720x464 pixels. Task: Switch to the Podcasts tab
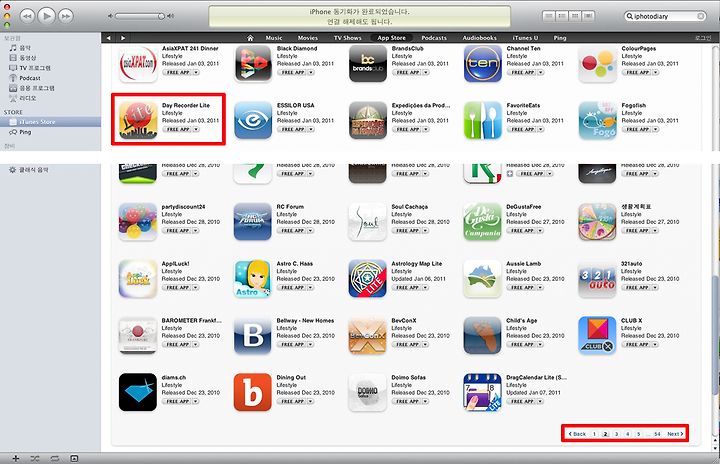434,38
